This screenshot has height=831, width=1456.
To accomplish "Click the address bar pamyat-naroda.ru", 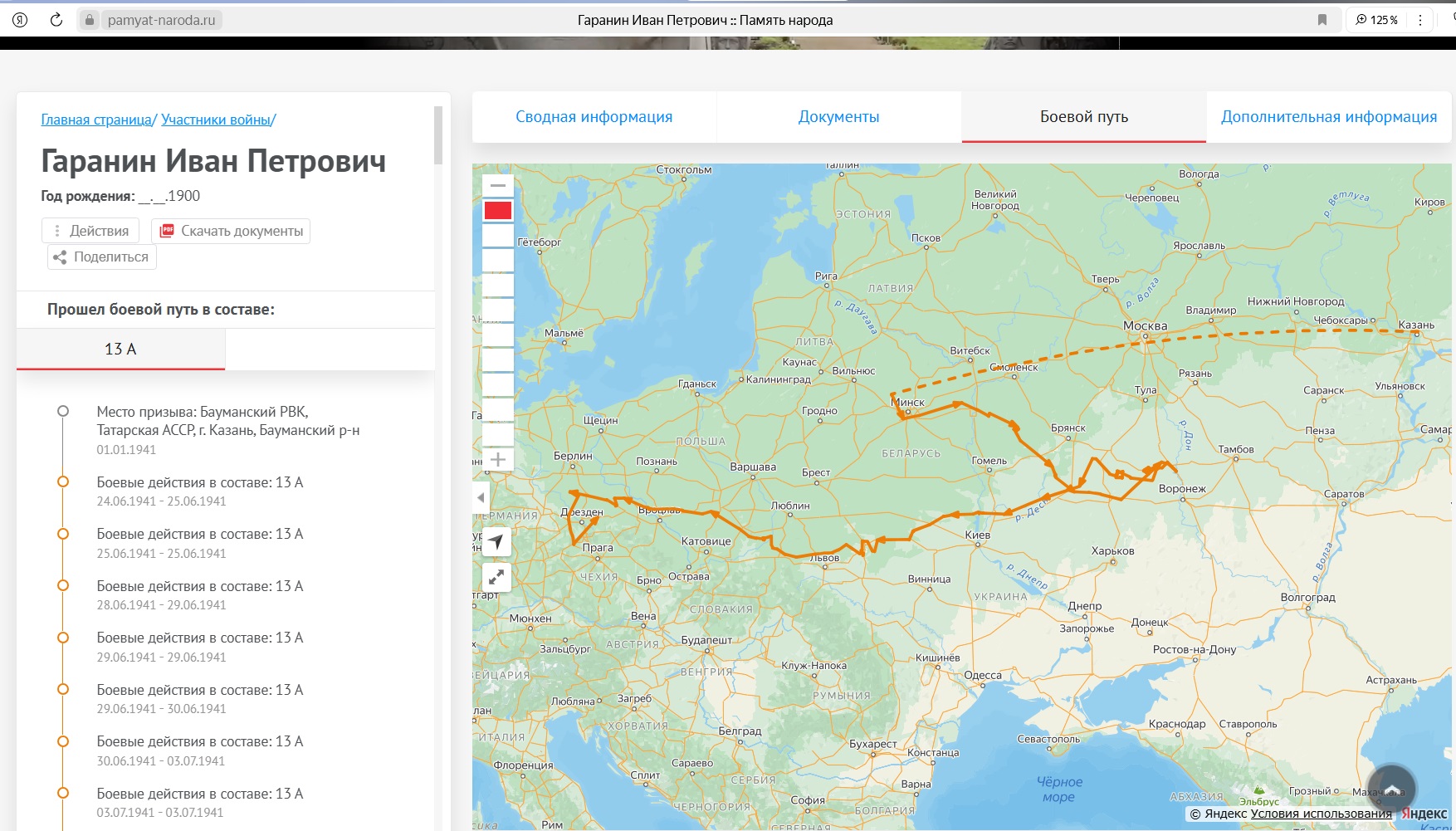I will [161, 20].
